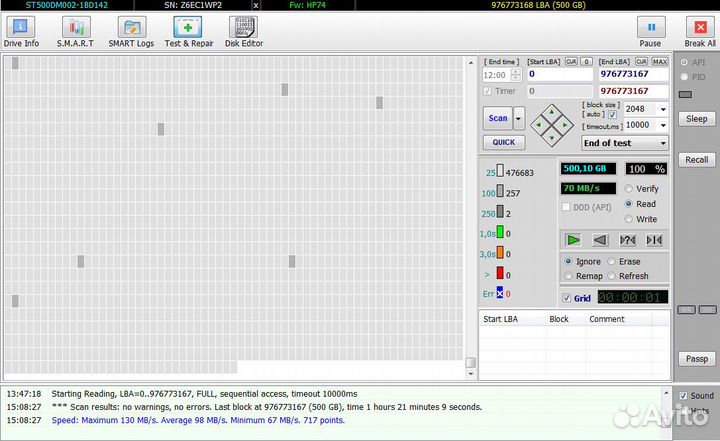
Task: Click the Start LBA input field
Action: point(558,74)
